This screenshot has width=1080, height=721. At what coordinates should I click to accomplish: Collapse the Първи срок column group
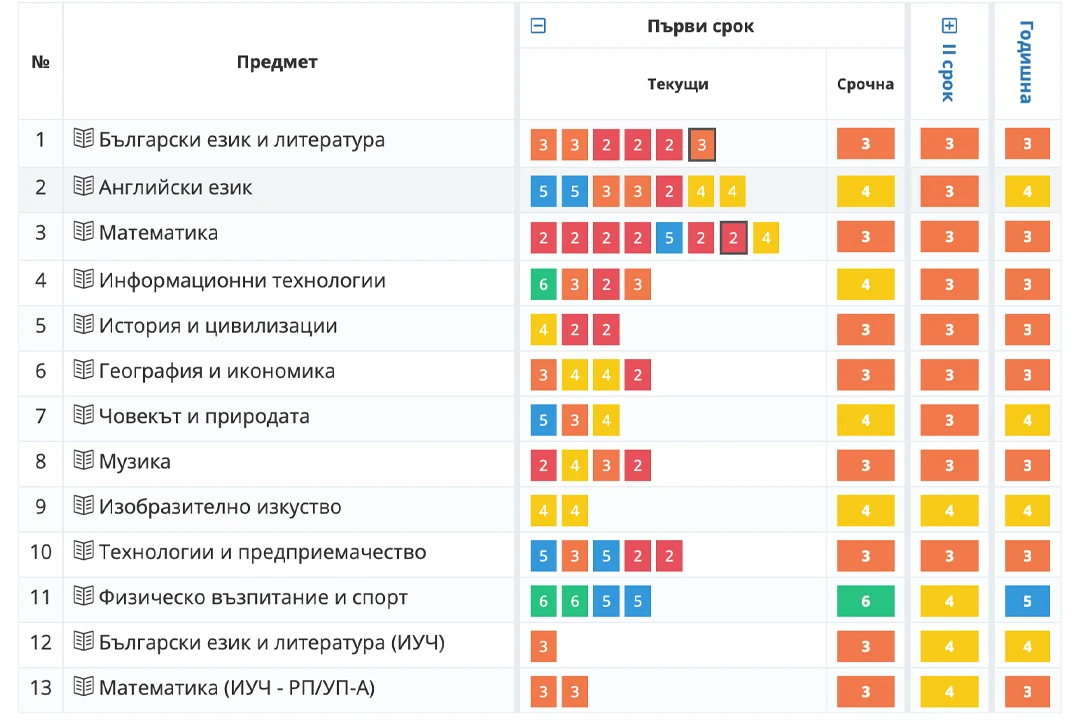[538, 26]
